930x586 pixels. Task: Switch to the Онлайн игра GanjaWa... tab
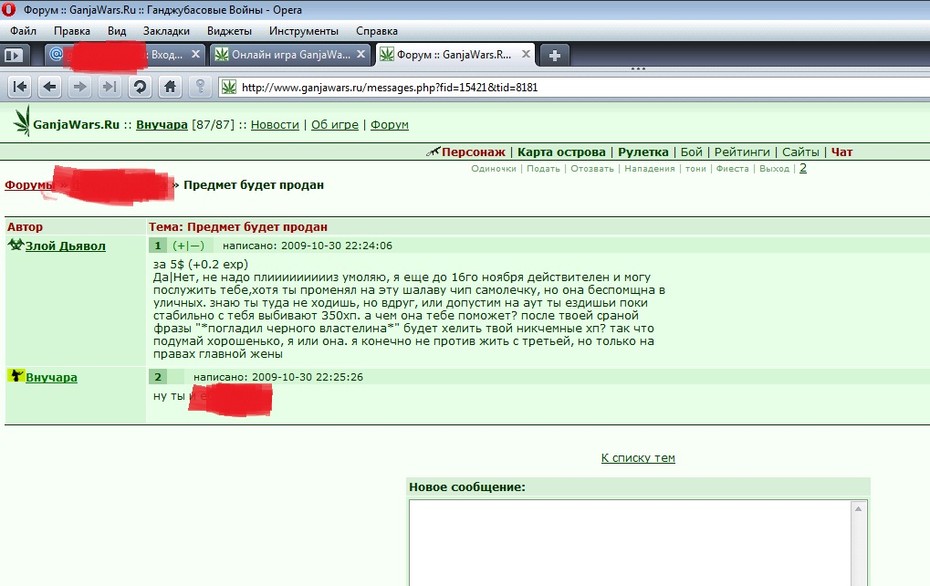point(291,55)
